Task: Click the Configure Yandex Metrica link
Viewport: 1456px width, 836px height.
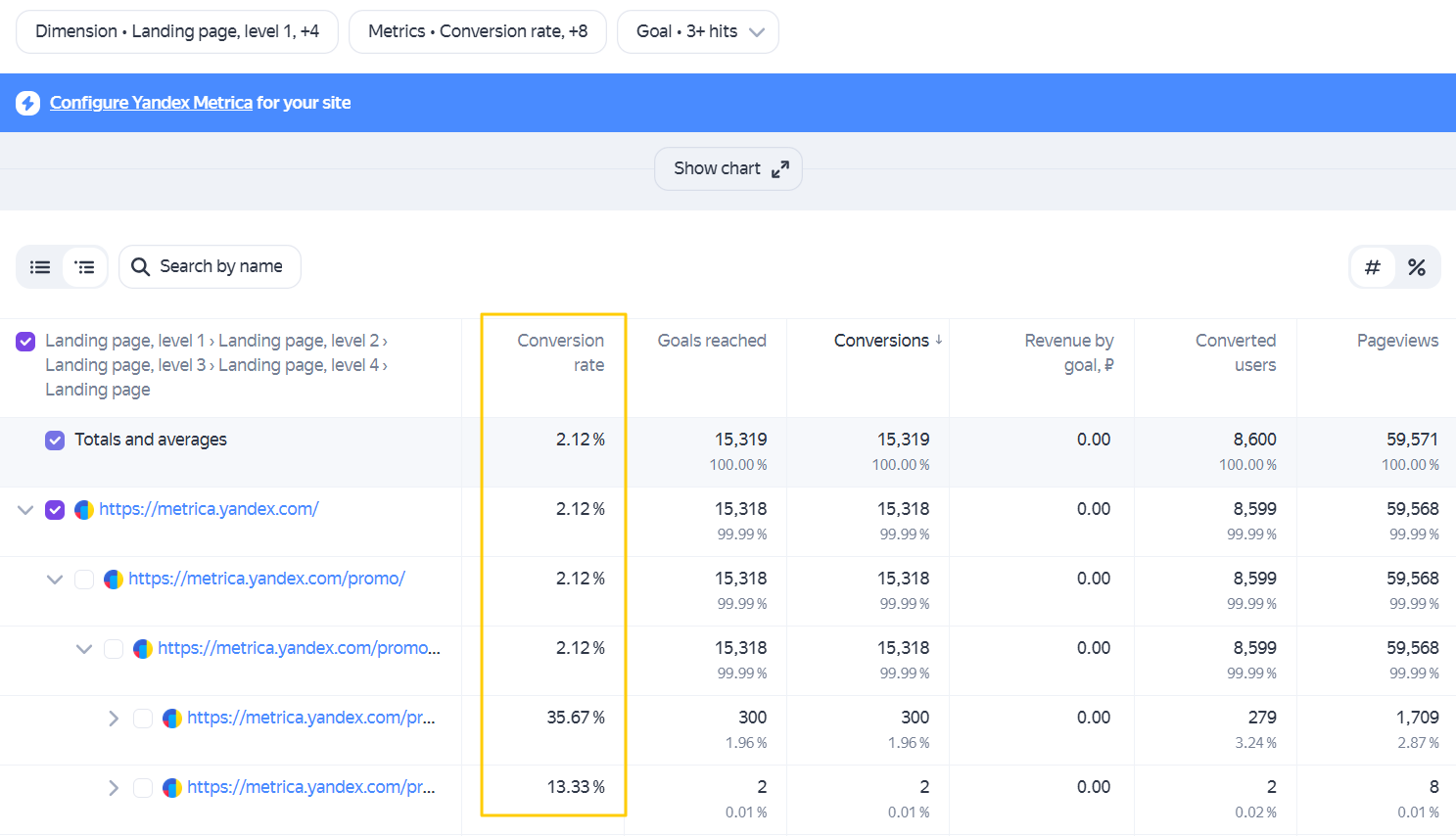Action: pyautogui.click(x=151, y=103)
